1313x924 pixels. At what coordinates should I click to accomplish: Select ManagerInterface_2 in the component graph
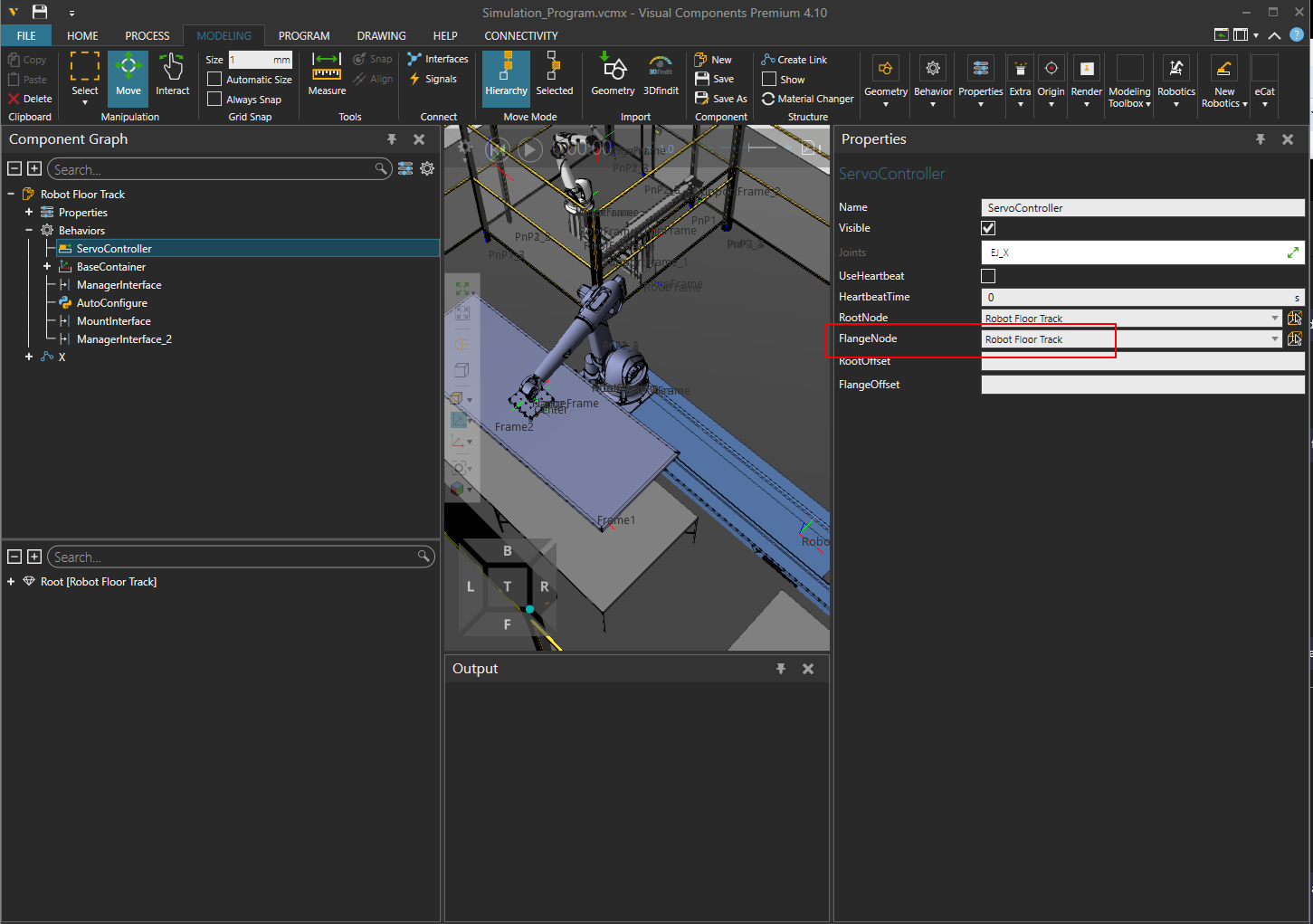(124, 339)
